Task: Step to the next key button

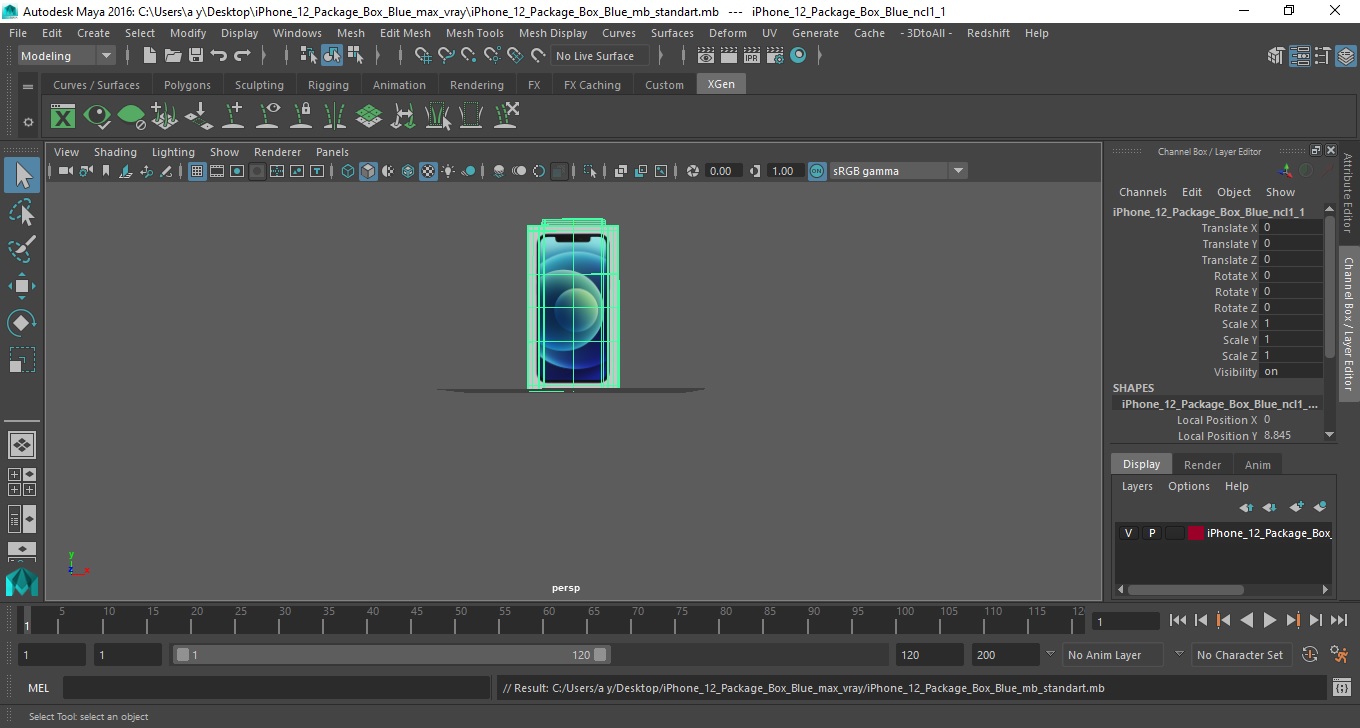Action: point(1293,620)
